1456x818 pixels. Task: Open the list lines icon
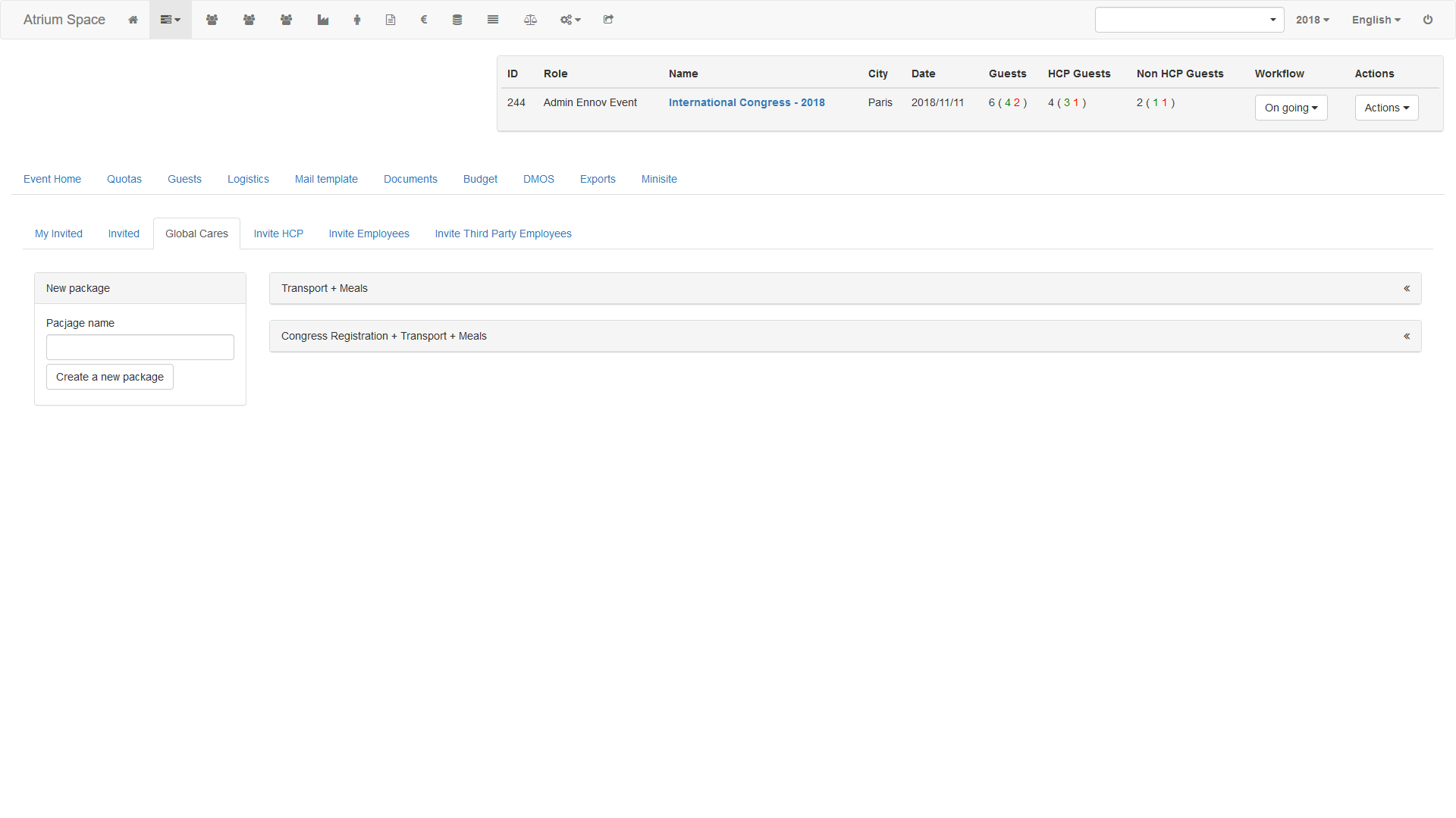493,20
